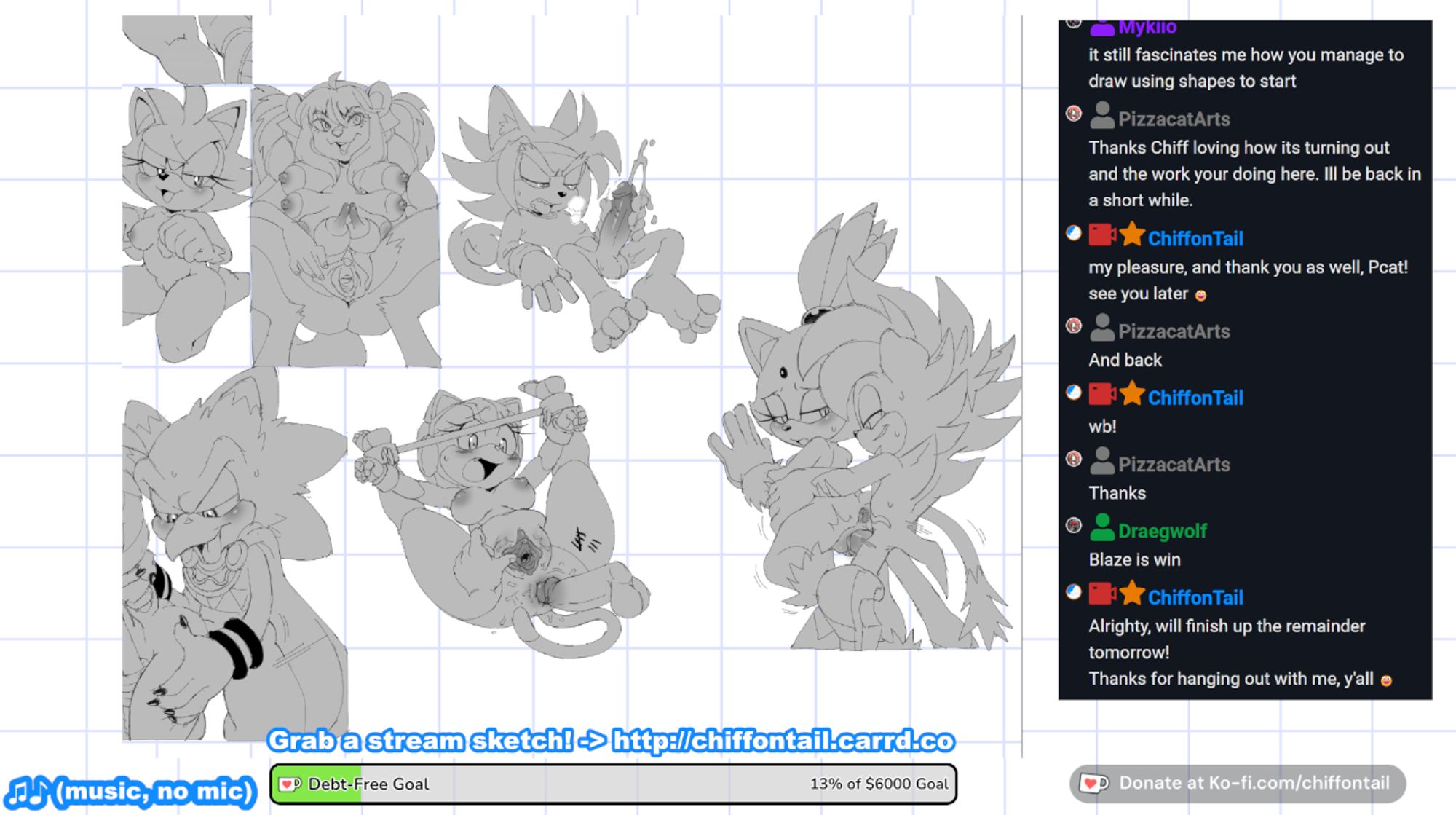The width and height of the screenshot is (1456, 815).
Task: Click the "13% of $6000 Goal" text
Action: point(879,784)
